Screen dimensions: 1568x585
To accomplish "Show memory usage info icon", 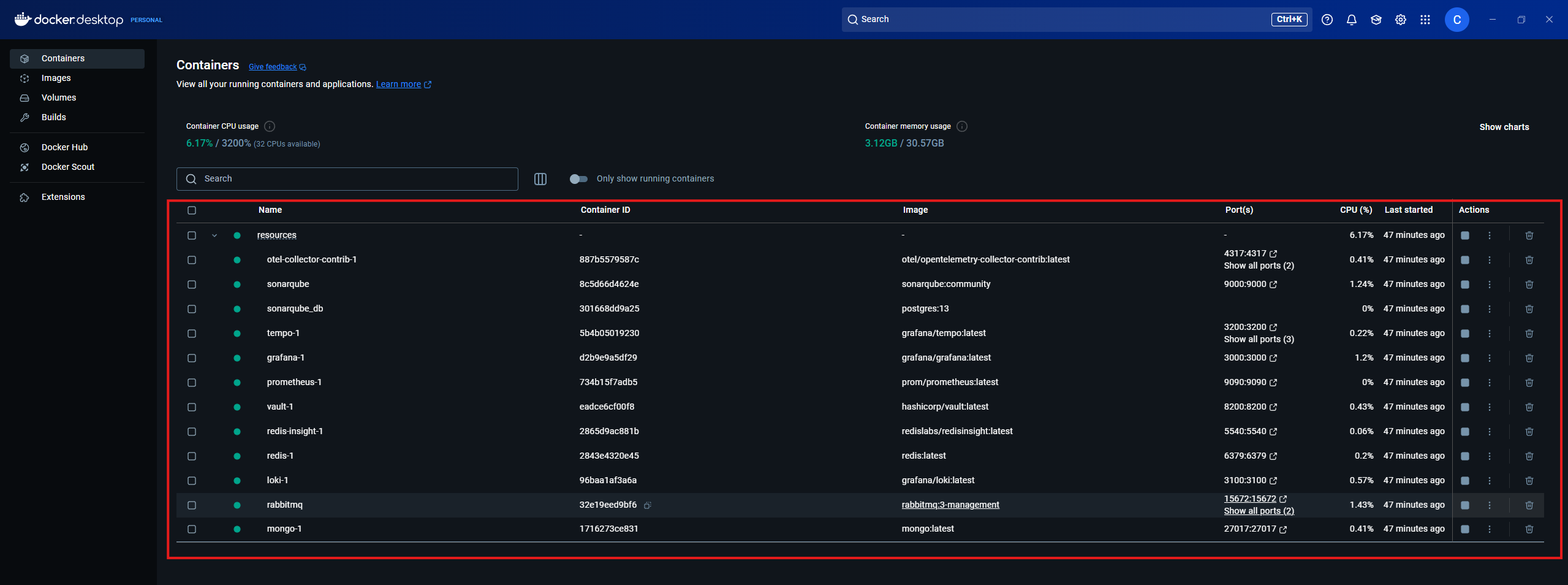I will tap(962, 126).
